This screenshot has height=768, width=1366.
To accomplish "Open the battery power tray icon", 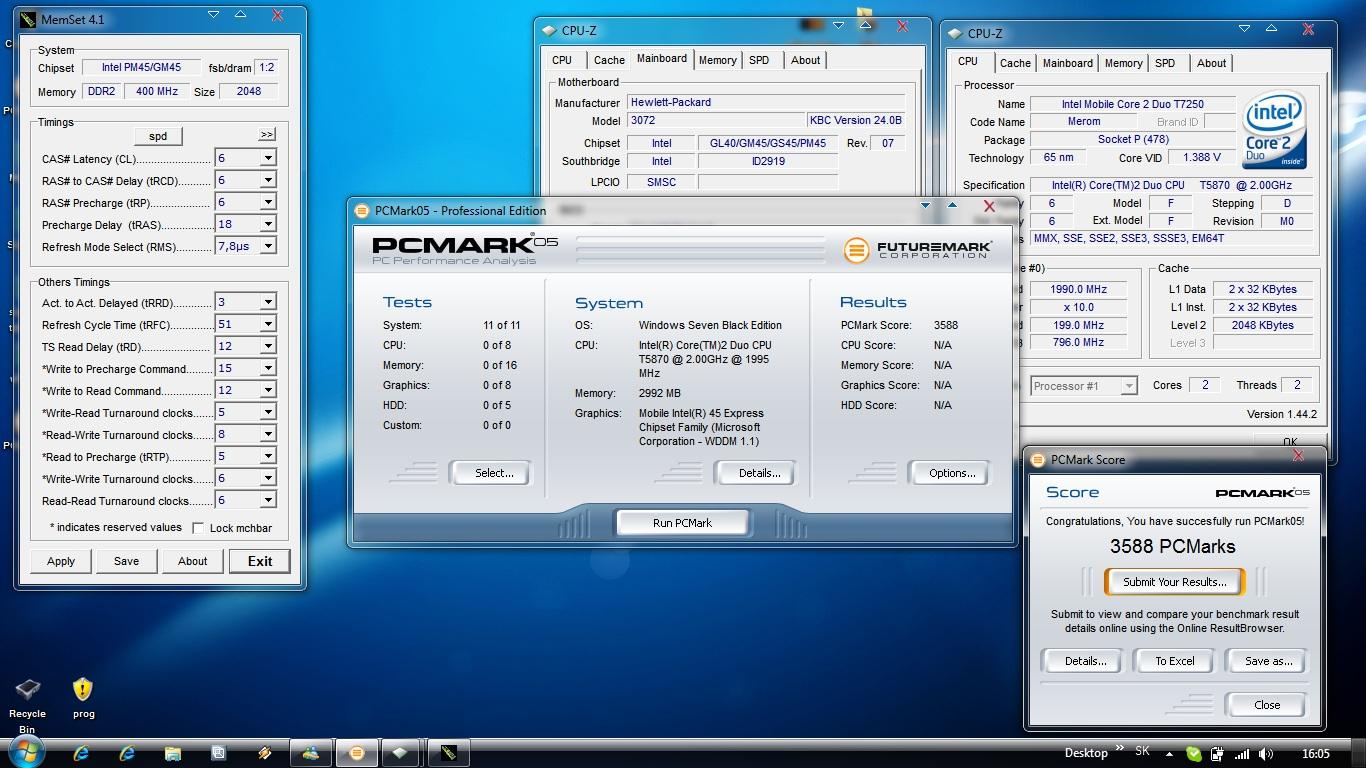I will coord(1217,754).
